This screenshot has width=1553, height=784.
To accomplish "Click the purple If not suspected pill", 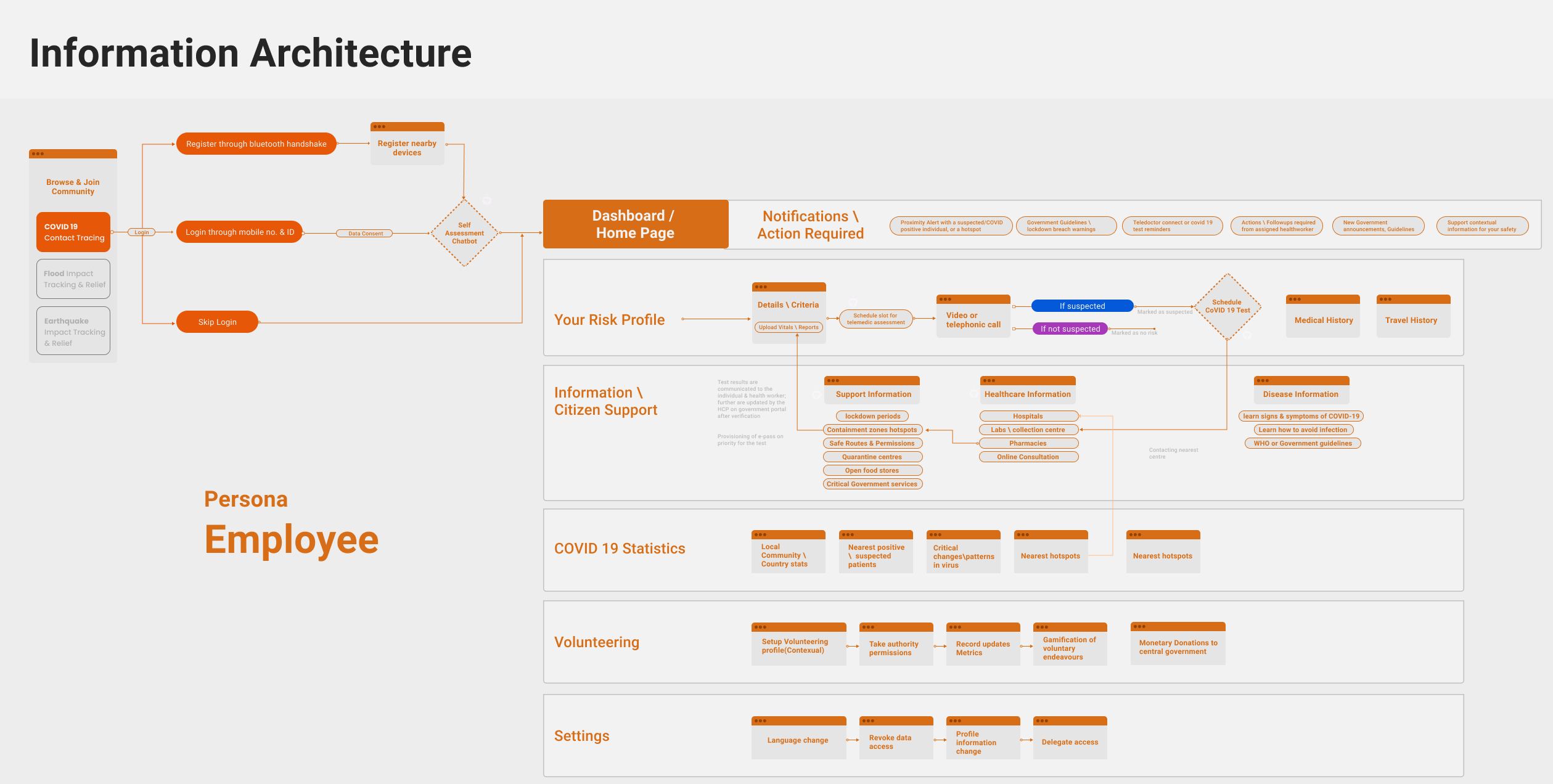I will [x=1070, y=329].
